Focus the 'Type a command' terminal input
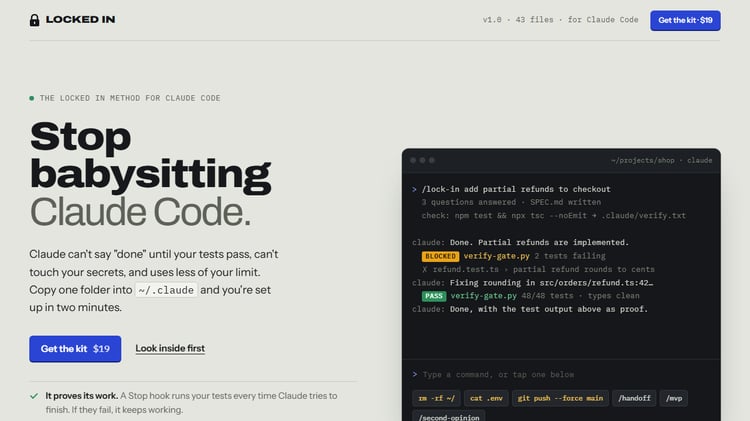Image resolution: width=750 pixels, height=421 pixels. [564, 375]
